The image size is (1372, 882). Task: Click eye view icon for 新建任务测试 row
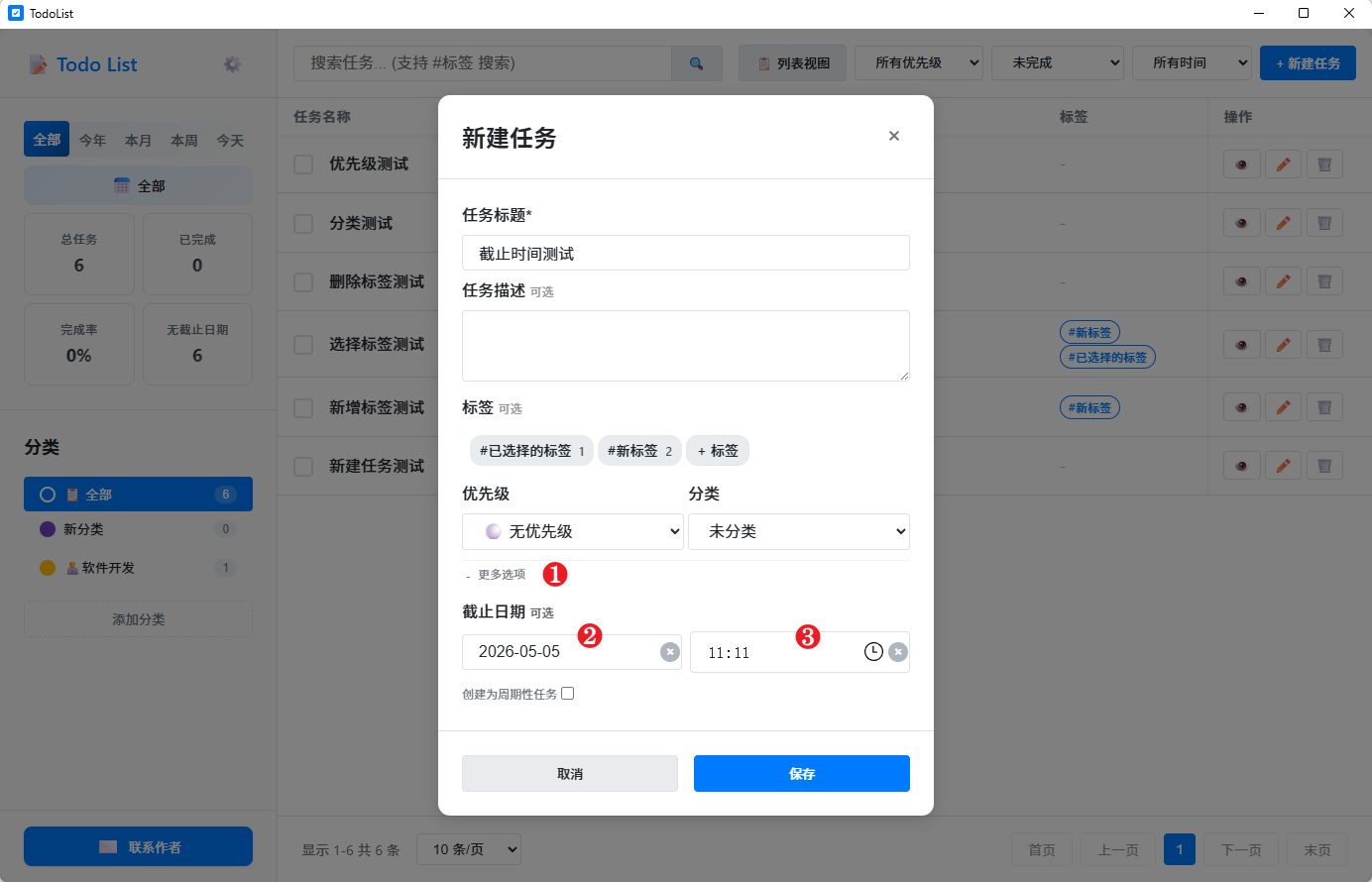(x=1241, y=466)
